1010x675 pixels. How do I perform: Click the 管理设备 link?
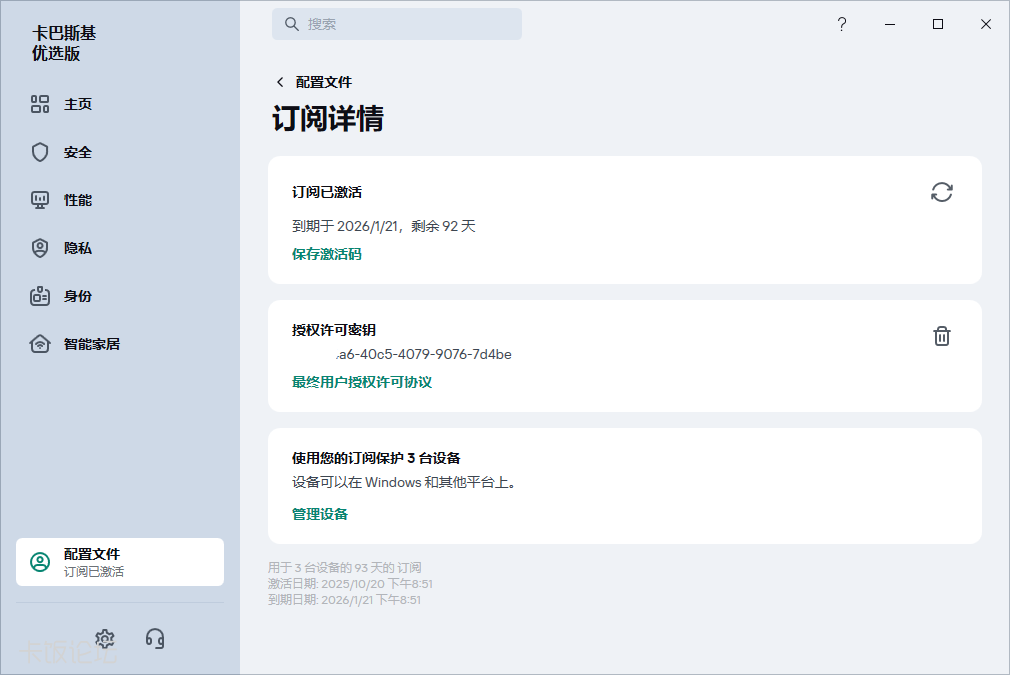pos(320,514)
